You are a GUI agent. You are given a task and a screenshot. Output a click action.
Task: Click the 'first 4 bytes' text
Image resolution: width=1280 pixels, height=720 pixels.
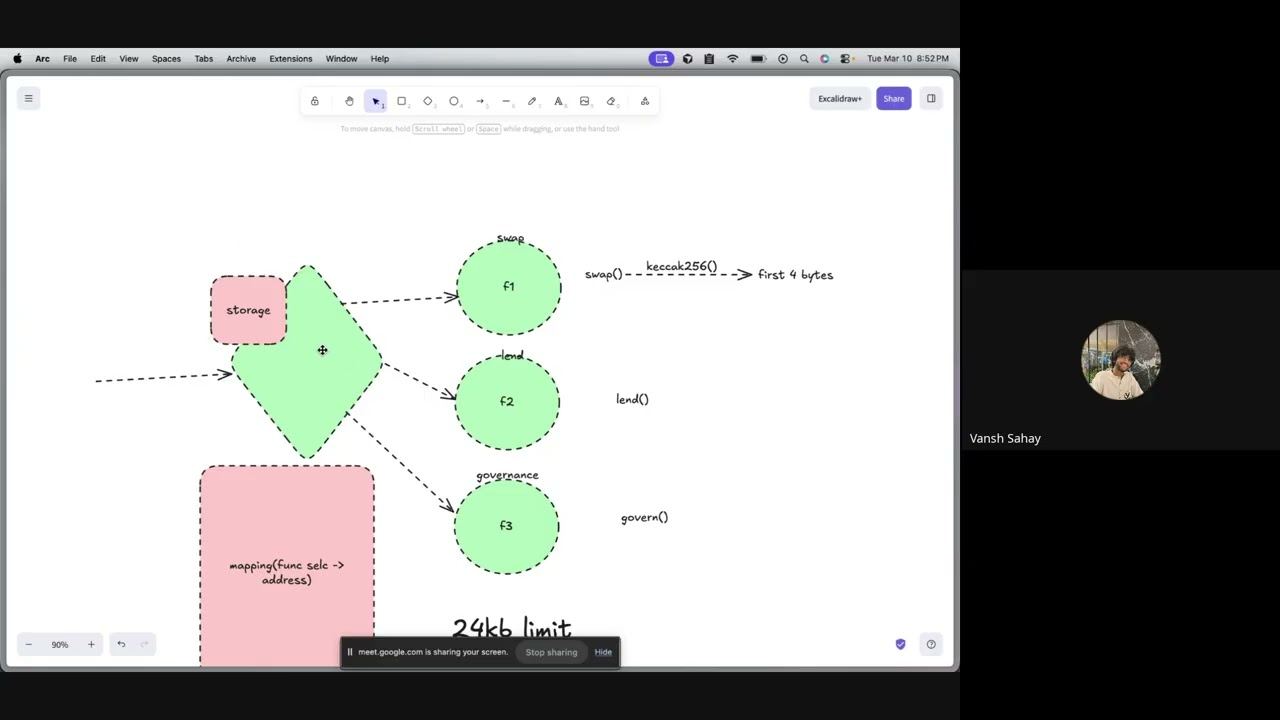tap(795, 275)
